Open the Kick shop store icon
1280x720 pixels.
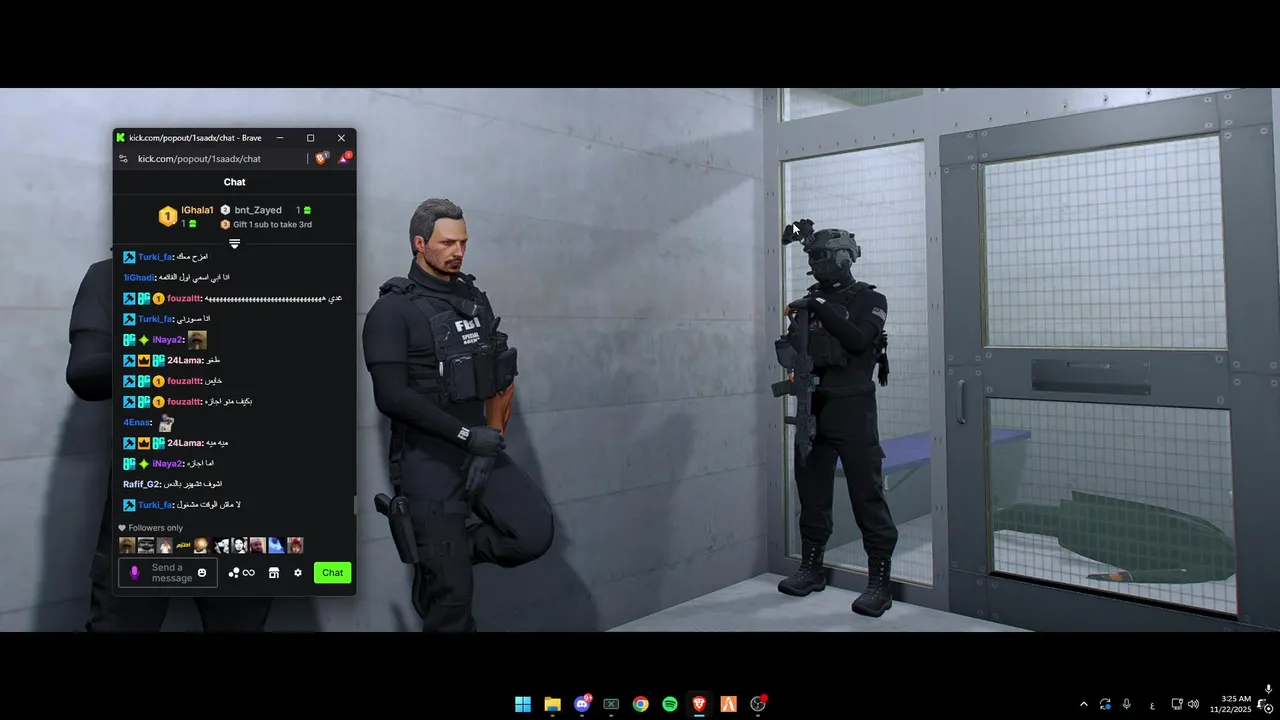pyautogui.click(x=273, y=573)
